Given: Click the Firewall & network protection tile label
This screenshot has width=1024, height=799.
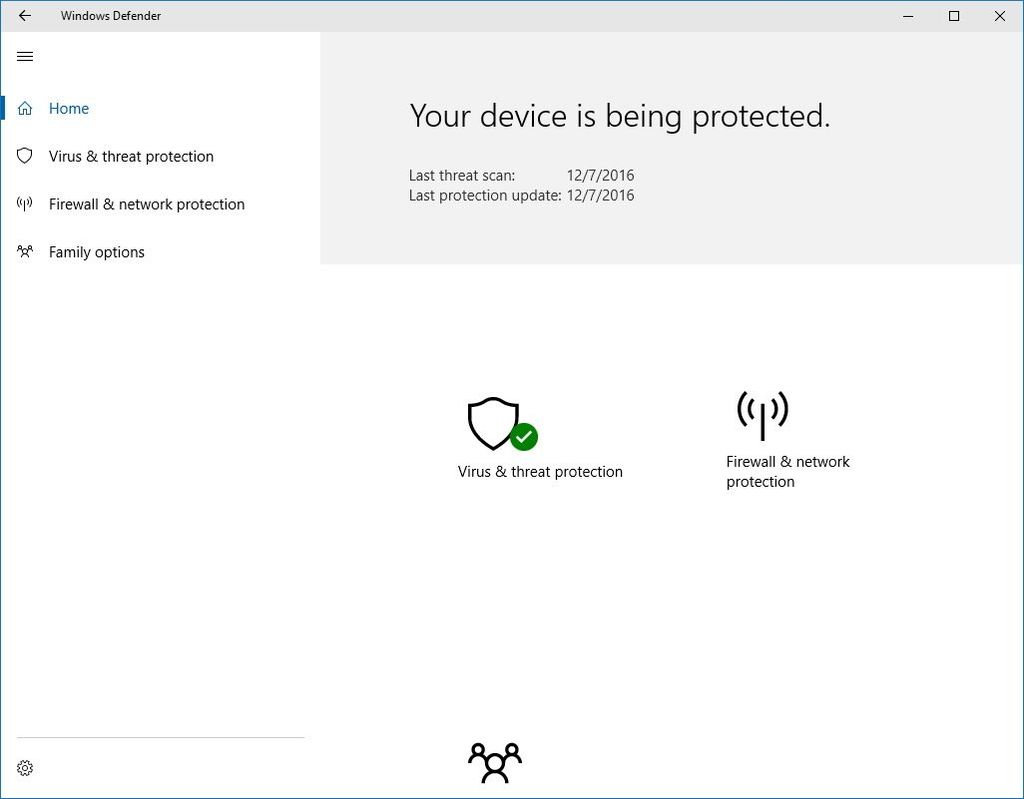Looking at the screenshot, I should click(x=788, y=471).
